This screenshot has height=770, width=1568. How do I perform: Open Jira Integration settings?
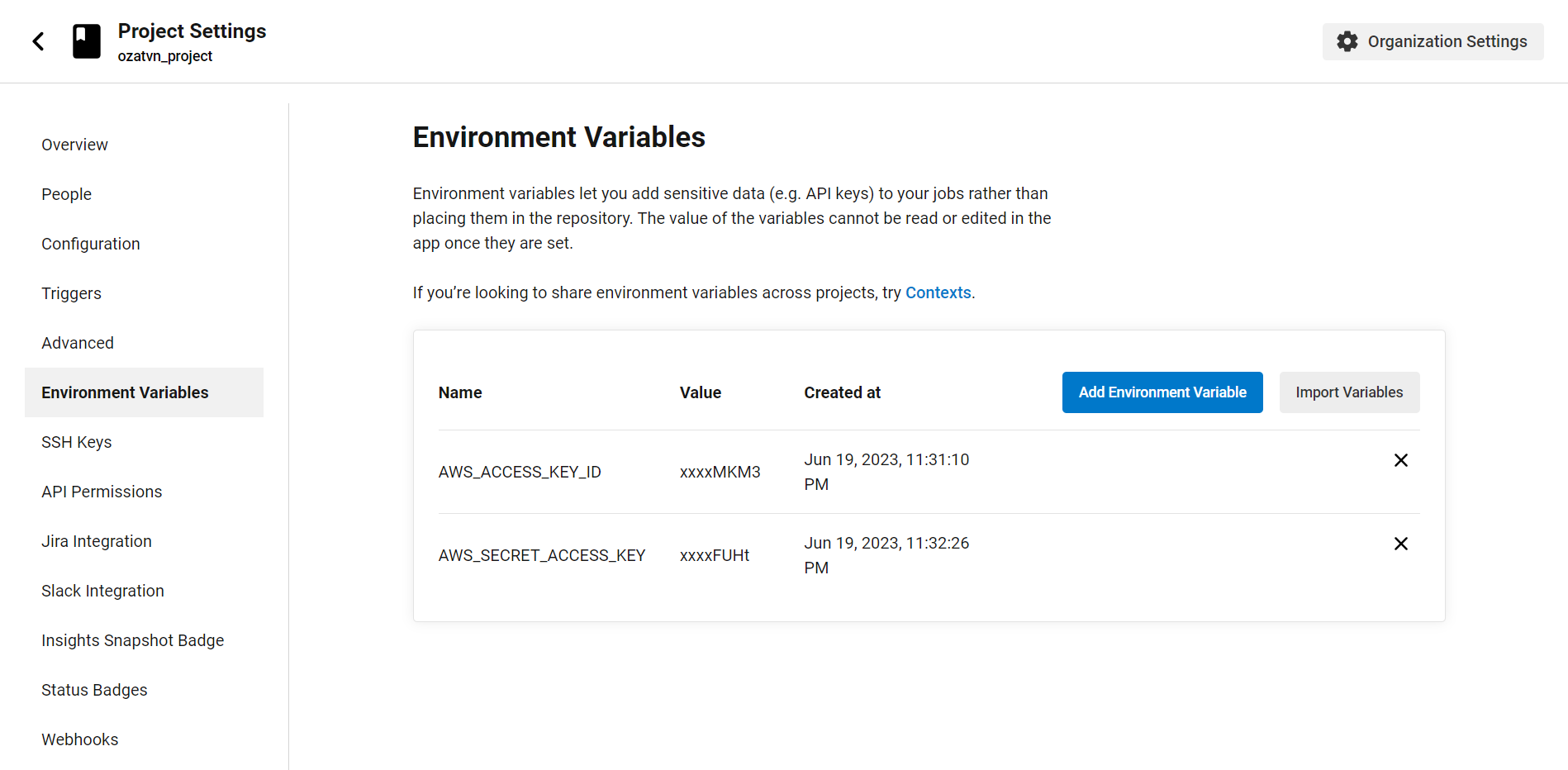[97, 541]
